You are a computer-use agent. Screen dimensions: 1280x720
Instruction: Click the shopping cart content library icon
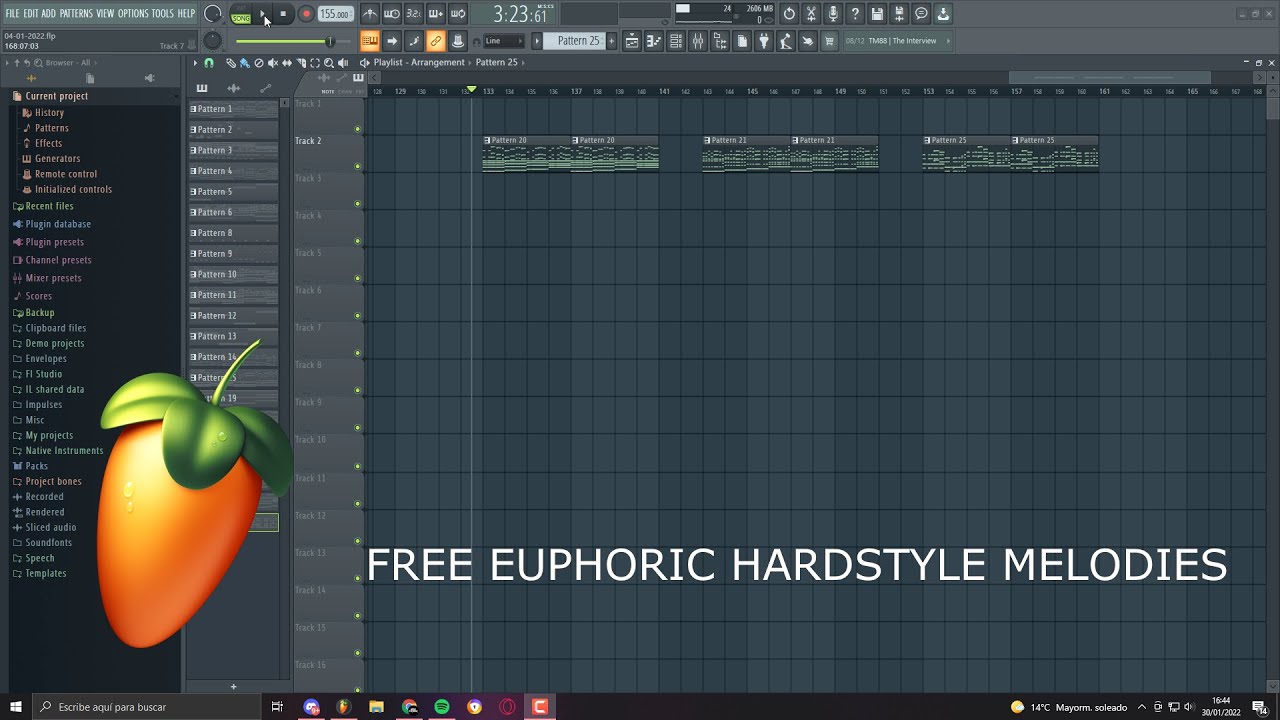pyautogui.click(x=830, y=41)
